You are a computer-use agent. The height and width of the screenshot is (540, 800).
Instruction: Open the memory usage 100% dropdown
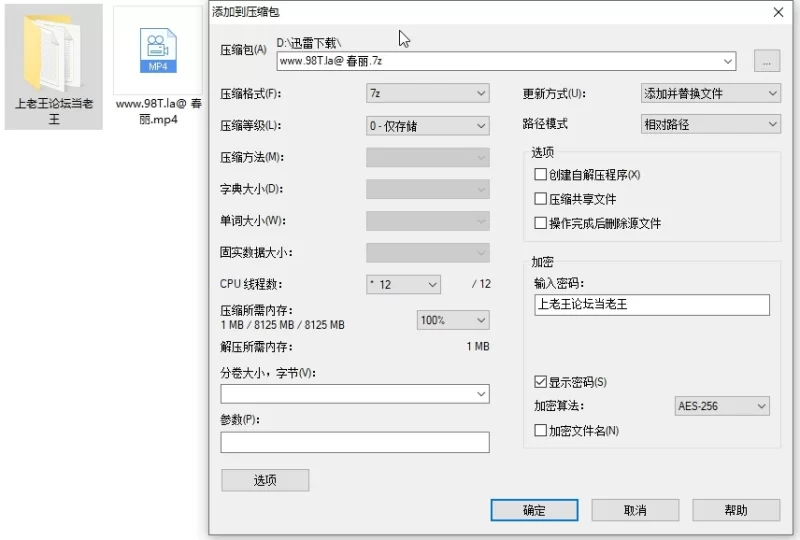click(453, 320)
